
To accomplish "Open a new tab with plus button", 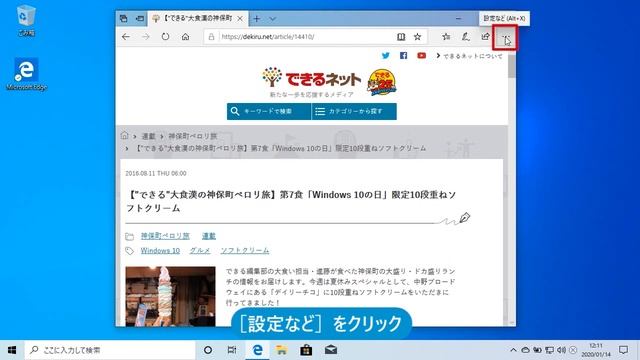I will [257, 18].
